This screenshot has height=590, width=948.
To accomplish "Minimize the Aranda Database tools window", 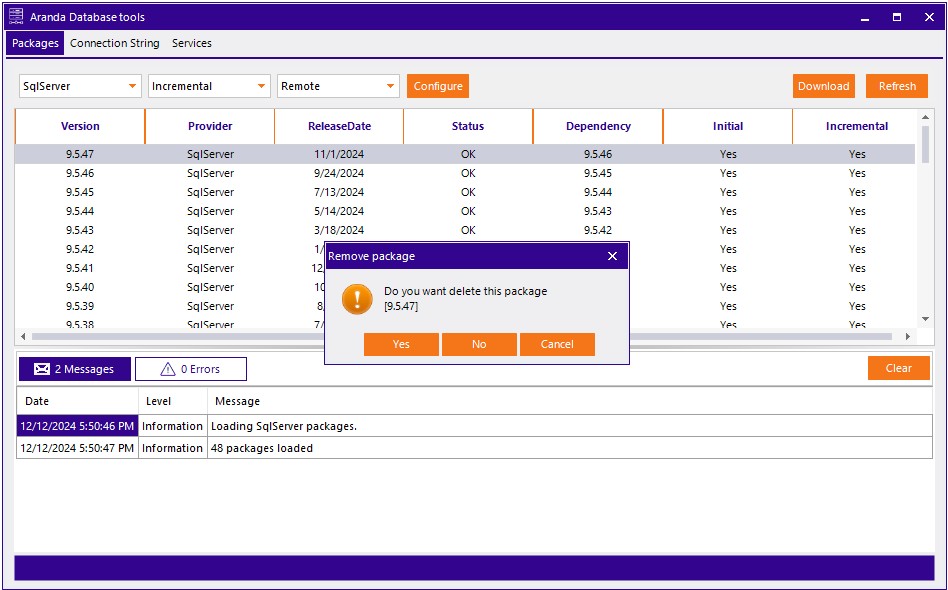I will coord(865,17).
